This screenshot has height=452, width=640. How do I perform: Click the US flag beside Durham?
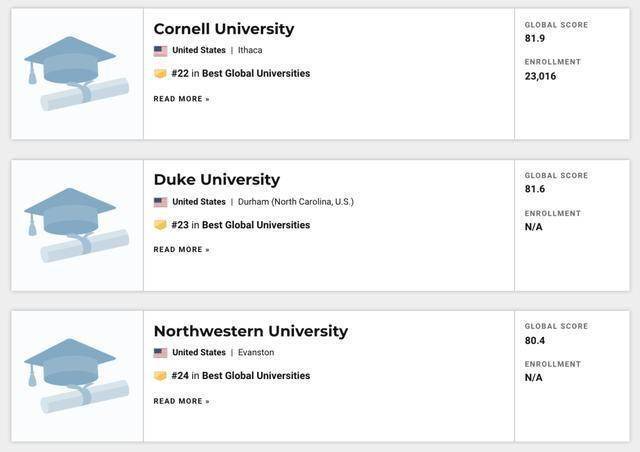click(x=160, y=201)
